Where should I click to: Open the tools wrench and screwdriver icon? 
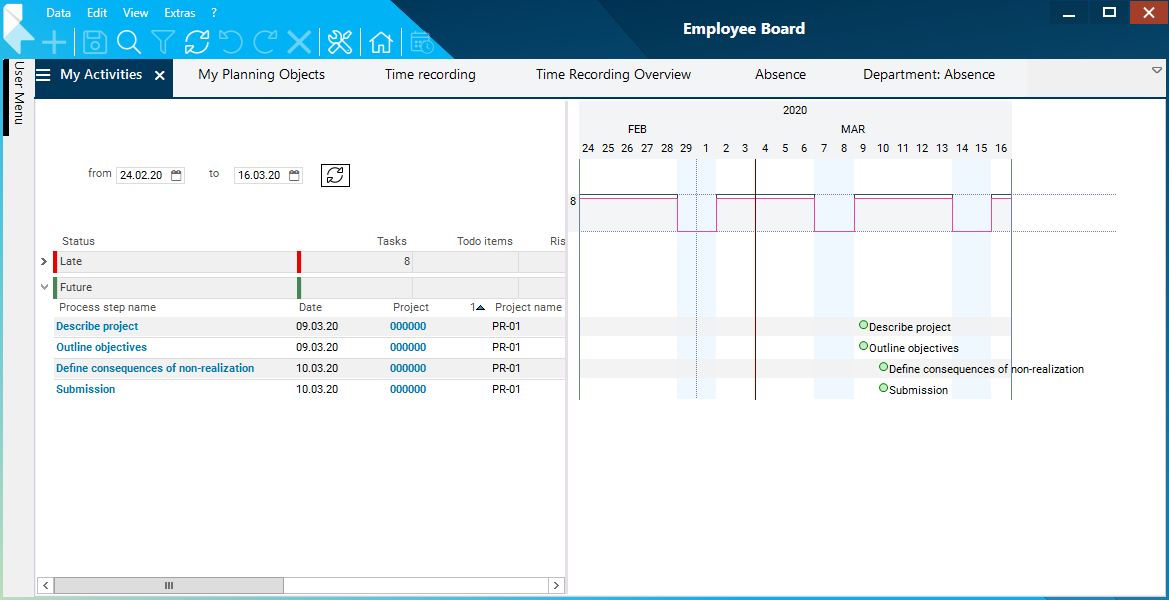pyautogui.click(x=340, y=42)
